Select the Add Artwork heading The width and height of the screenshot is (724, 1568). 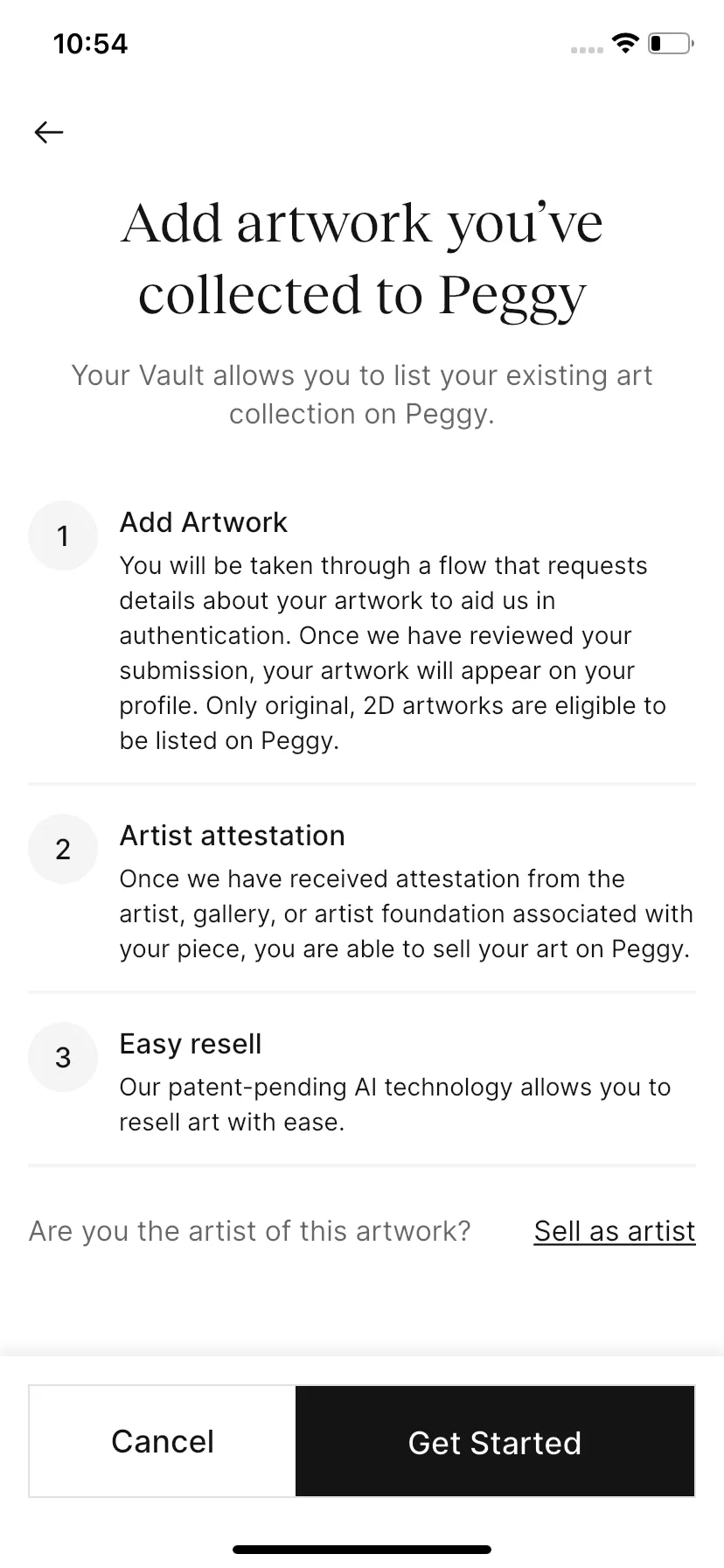pos(204,522)
